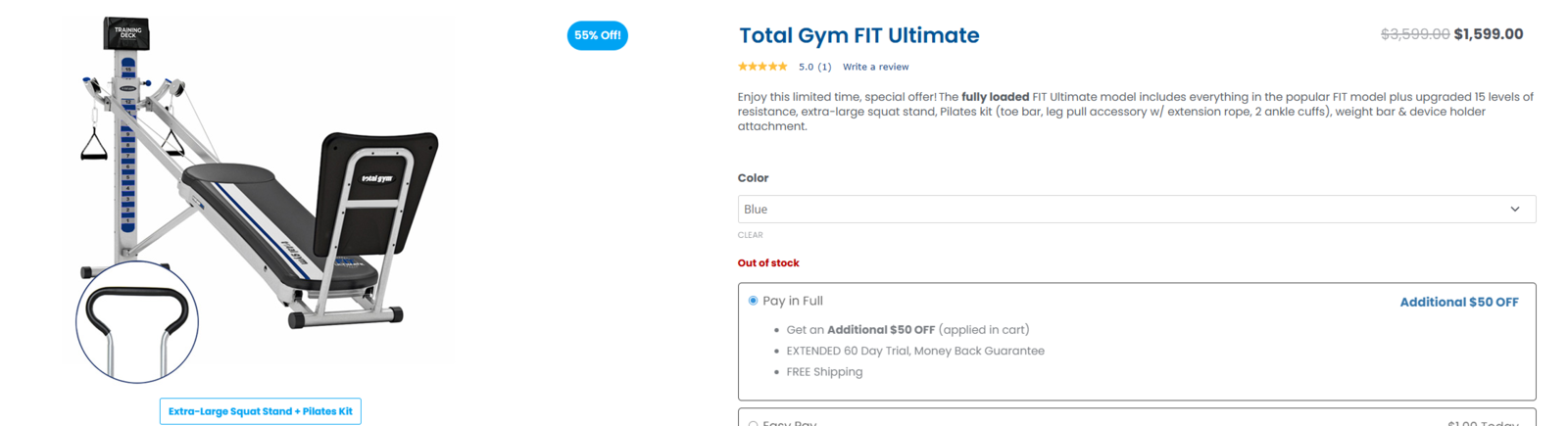Click the circular squat stand close-up image
The image size is (1568, 426).
pos(137,321)
